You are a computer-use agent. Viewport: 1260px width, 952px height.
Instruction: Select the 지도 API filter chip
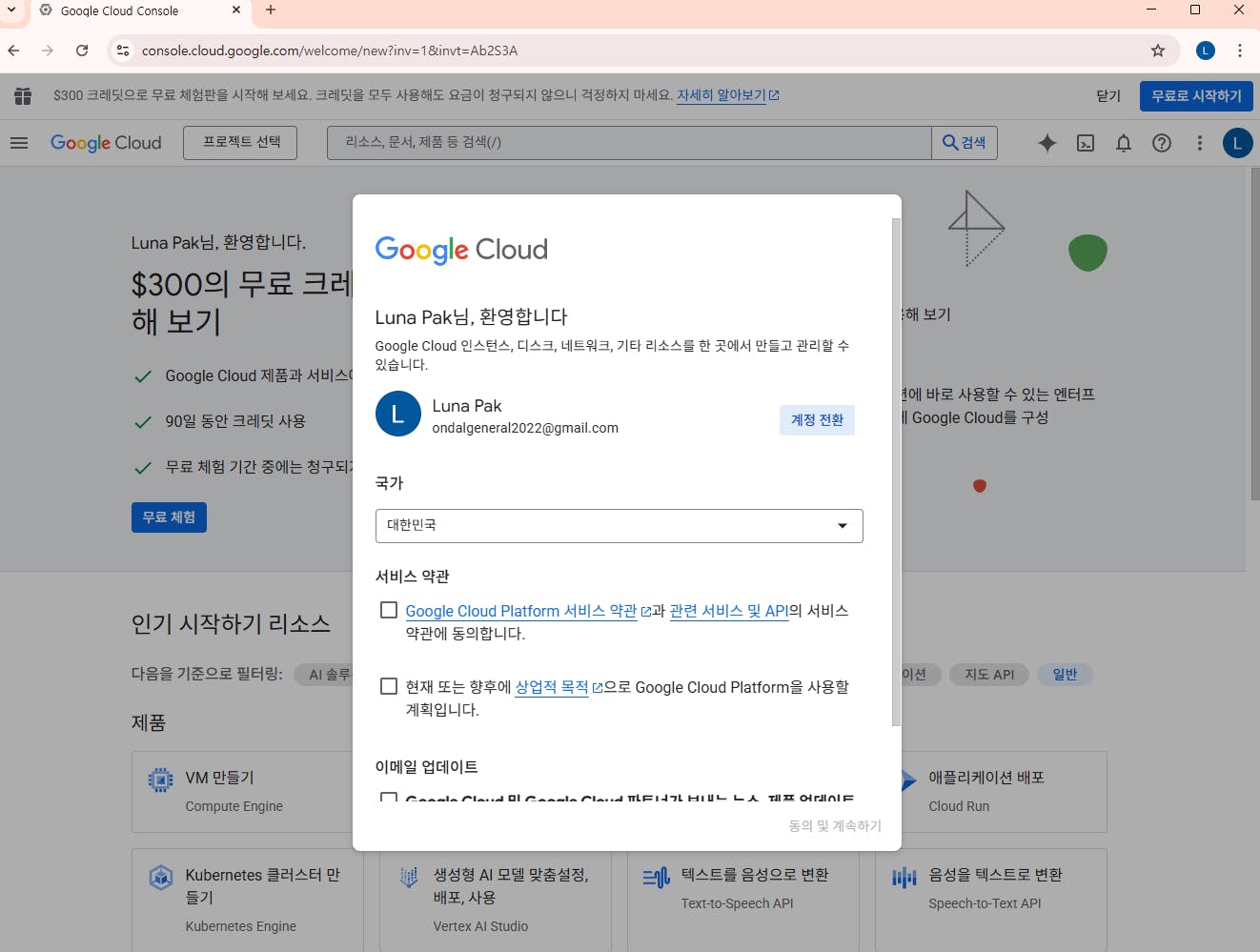pyautogui.click(x=989, y=675)
